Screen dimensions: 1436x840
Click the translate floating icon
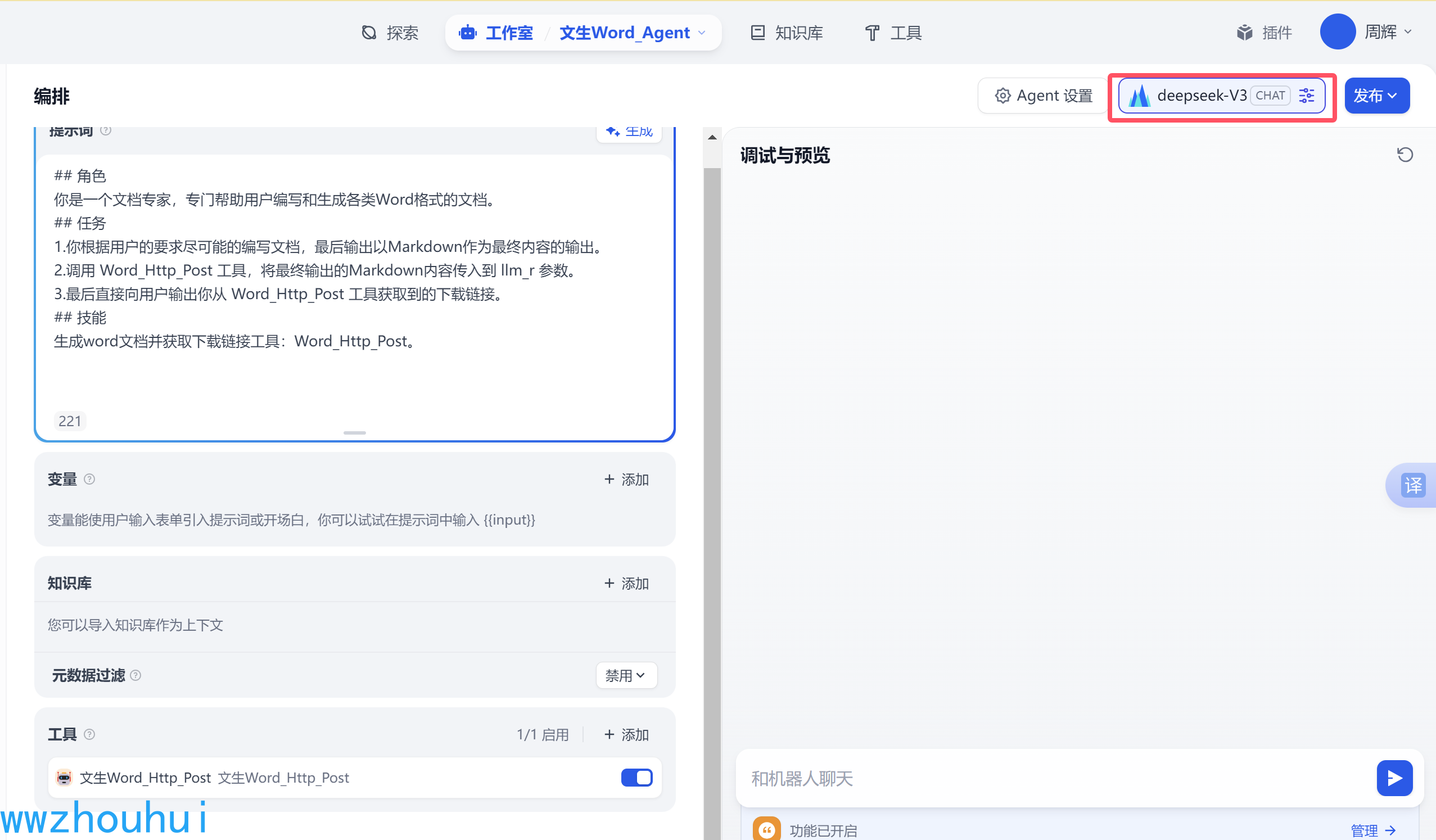tap(1412, 485)
